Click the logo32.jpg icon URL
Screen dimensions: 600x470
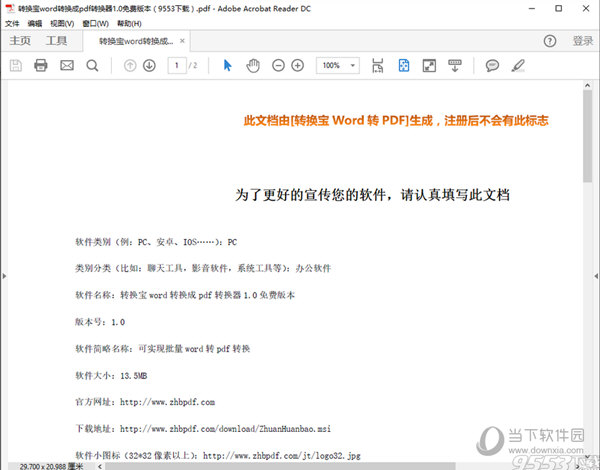(282, 455)
